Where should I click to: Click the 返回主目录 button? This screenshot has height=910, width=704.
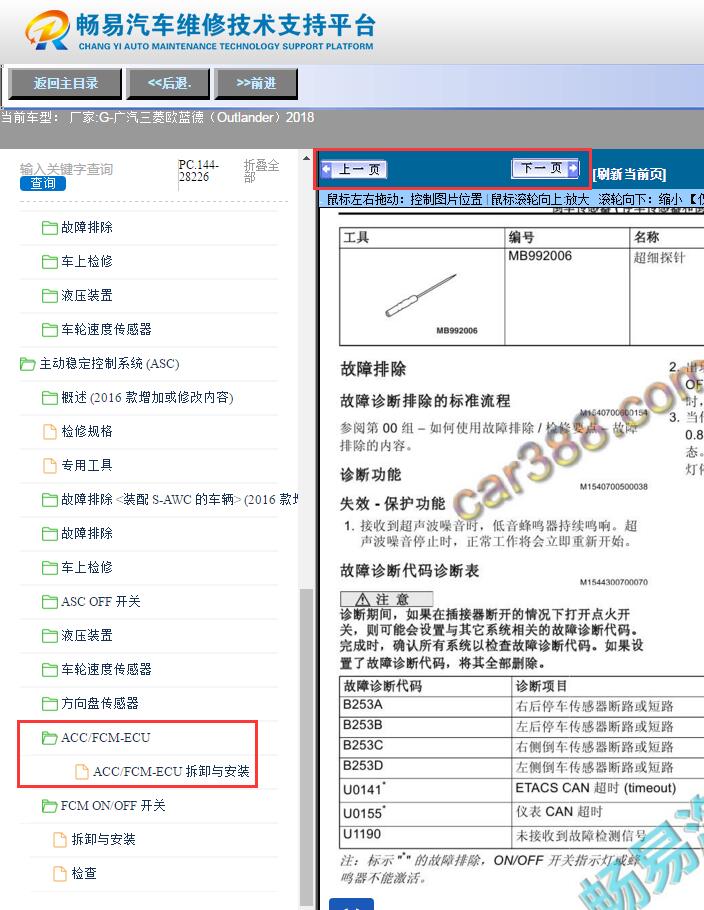click(x=65, y=84)
